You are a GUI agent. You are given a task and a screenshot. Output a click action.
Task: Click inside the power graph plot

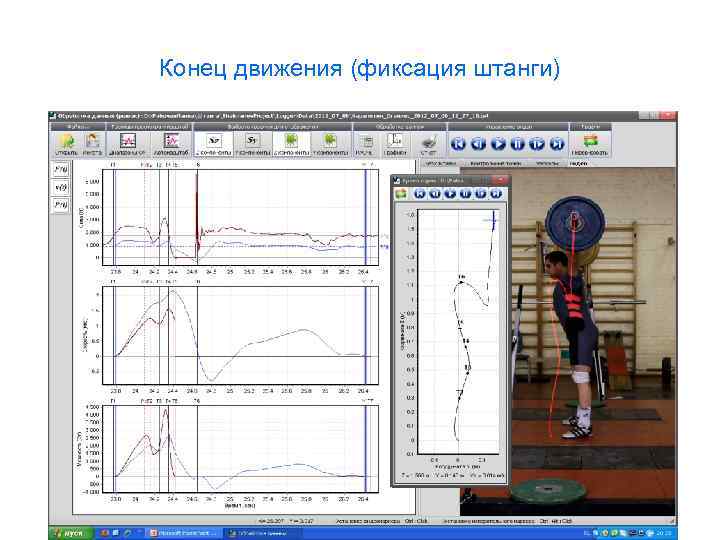point(240,449)
